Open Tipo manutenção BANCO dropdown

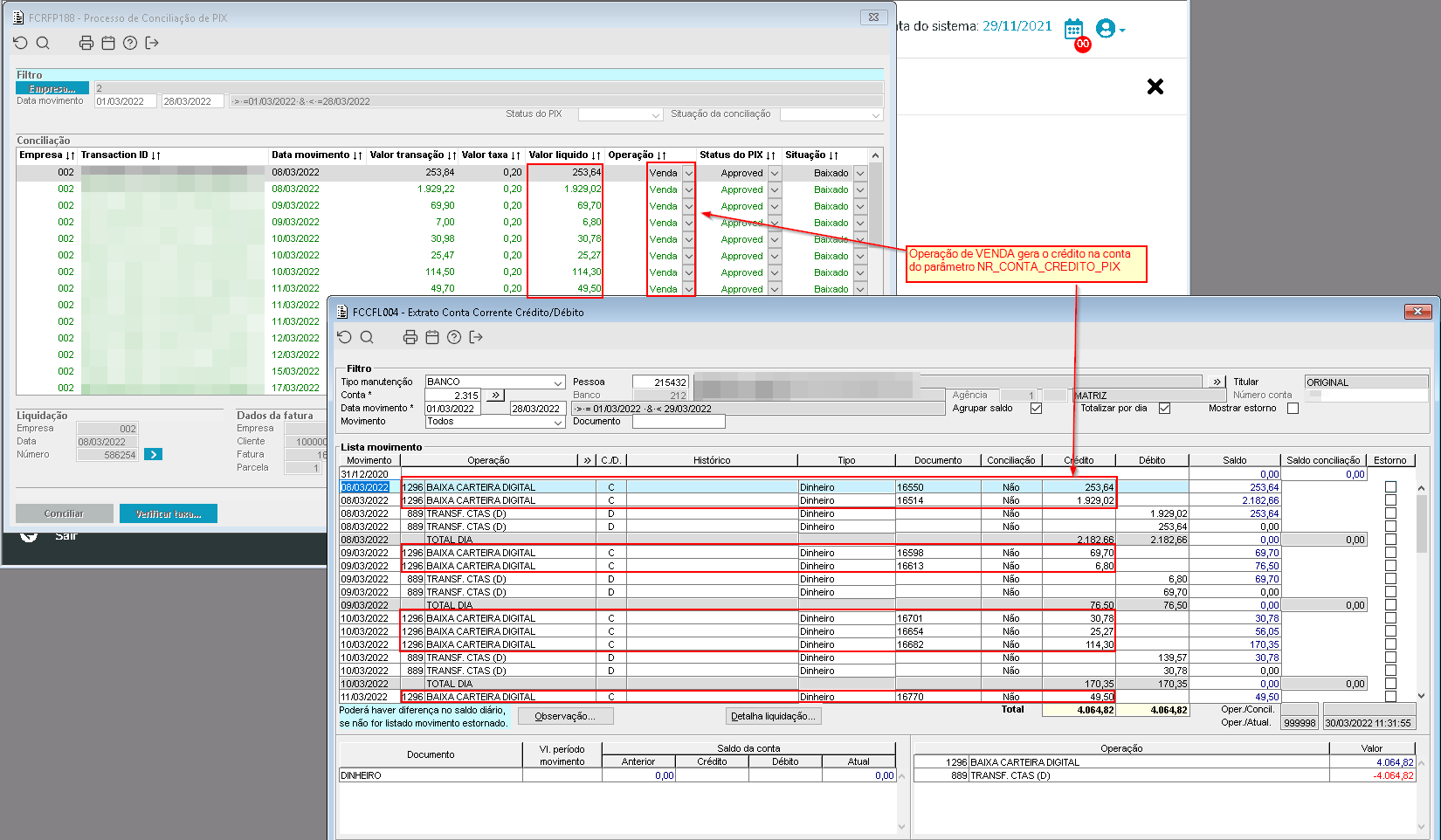(558, 382)
